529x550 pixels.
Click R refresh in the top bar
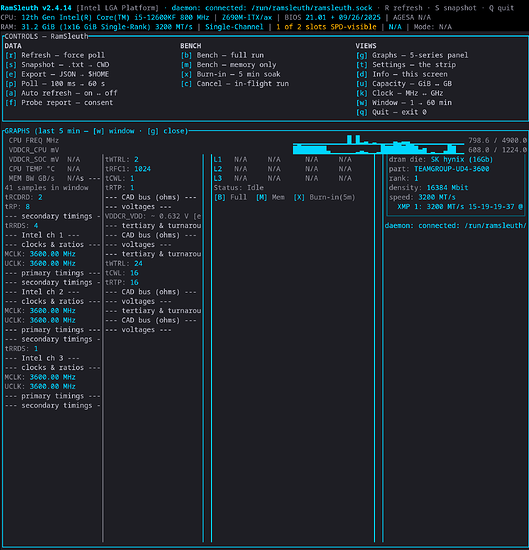(x=403, y=8)
